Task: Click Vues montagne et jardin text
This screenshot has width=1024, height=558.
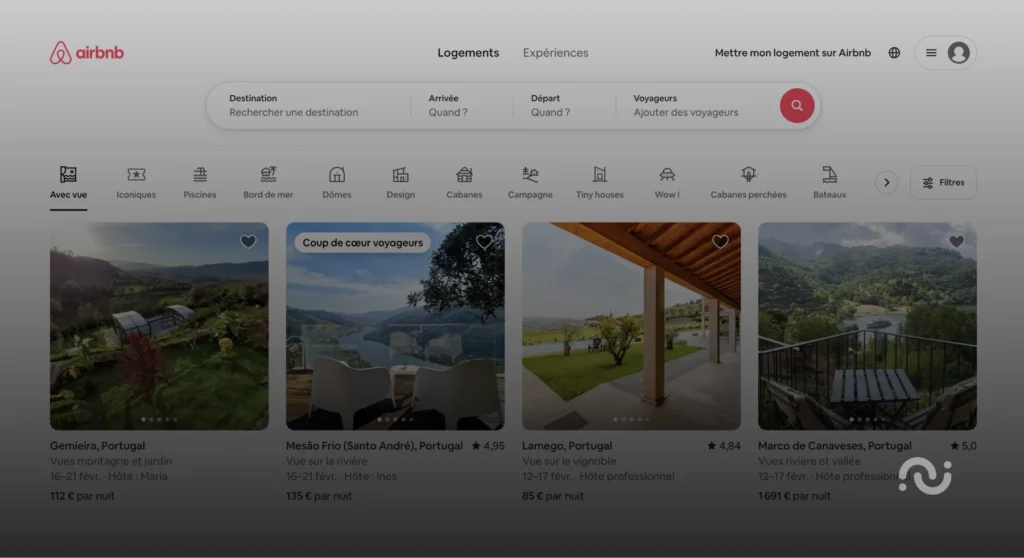Action: click(x=111, y=461)
